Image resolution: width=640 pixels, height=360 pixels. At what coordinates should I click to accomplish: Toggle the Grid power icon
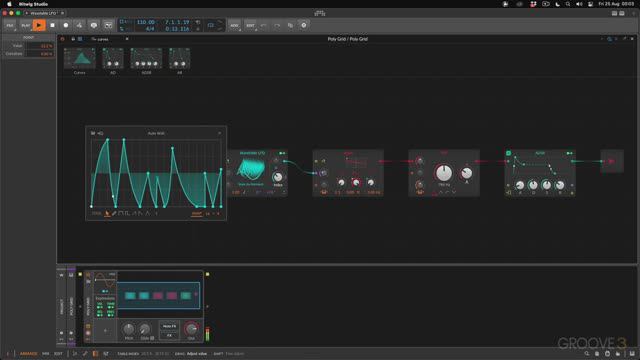[62, 39]
